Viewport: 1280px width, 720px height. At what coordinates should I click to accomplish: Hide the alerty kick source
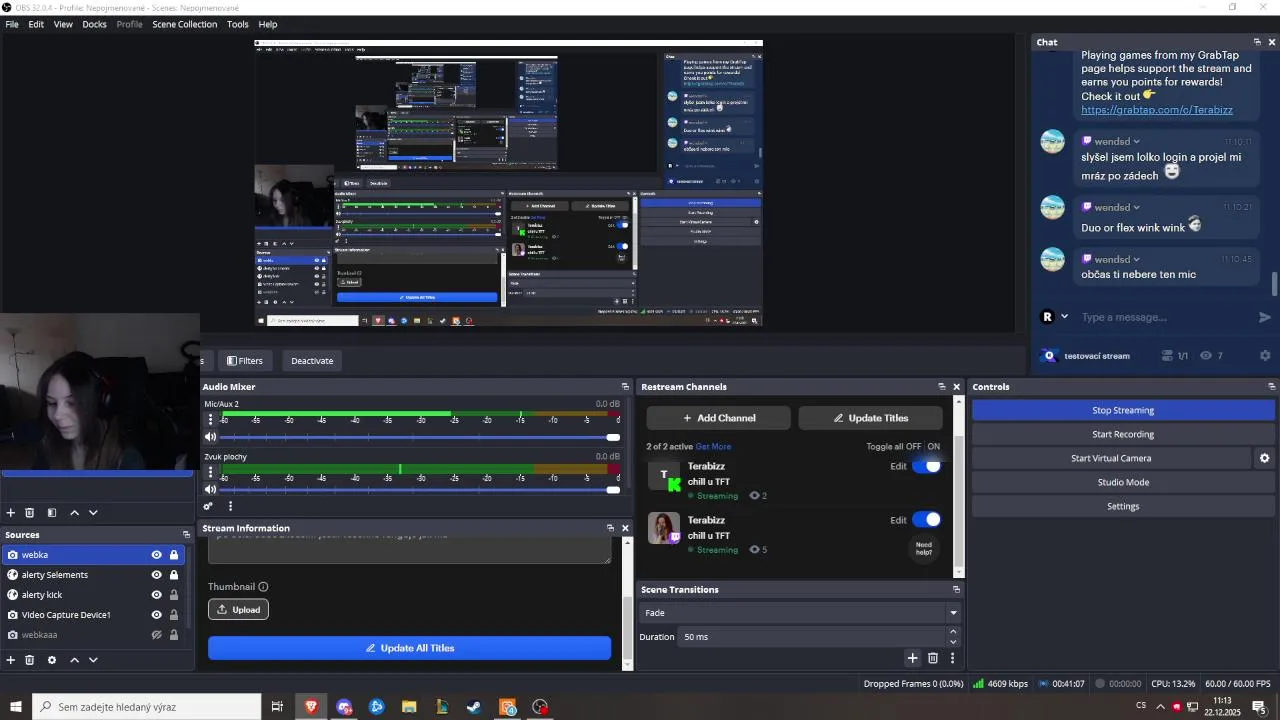156,595
